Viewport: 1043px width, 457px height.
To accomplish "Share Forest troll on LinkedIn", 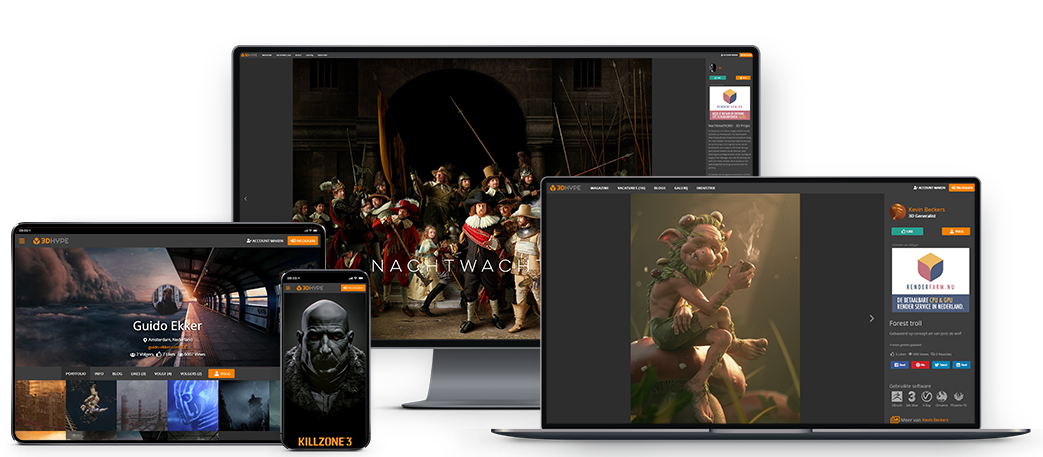I will [x=961, y=365].
